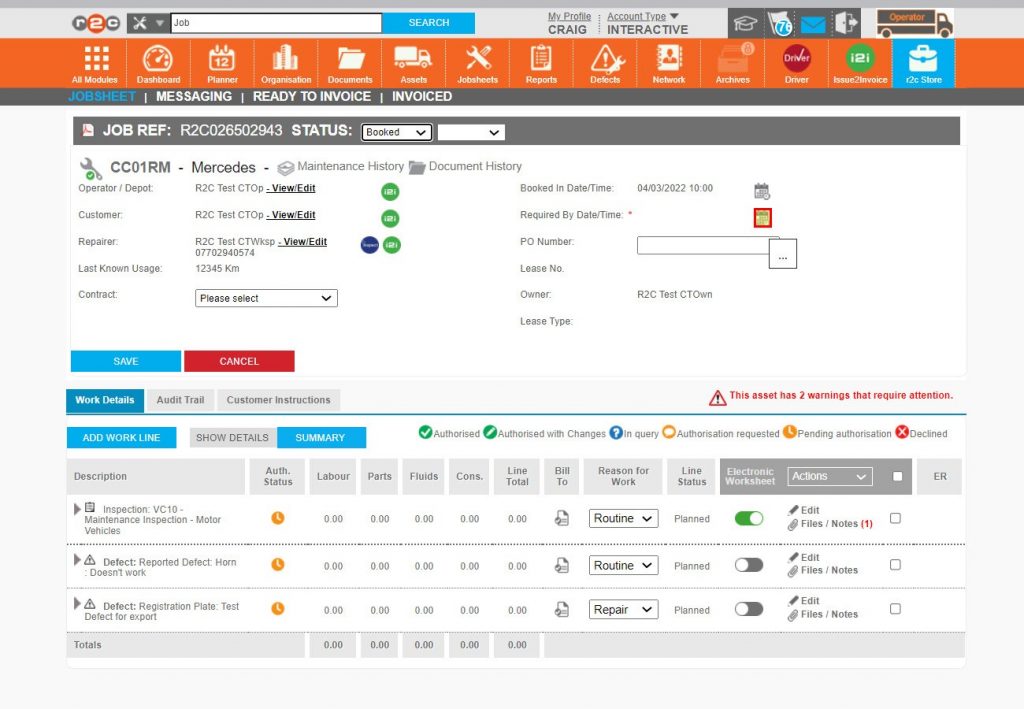Open the Actions dropdown in table header

coord(829,476)
